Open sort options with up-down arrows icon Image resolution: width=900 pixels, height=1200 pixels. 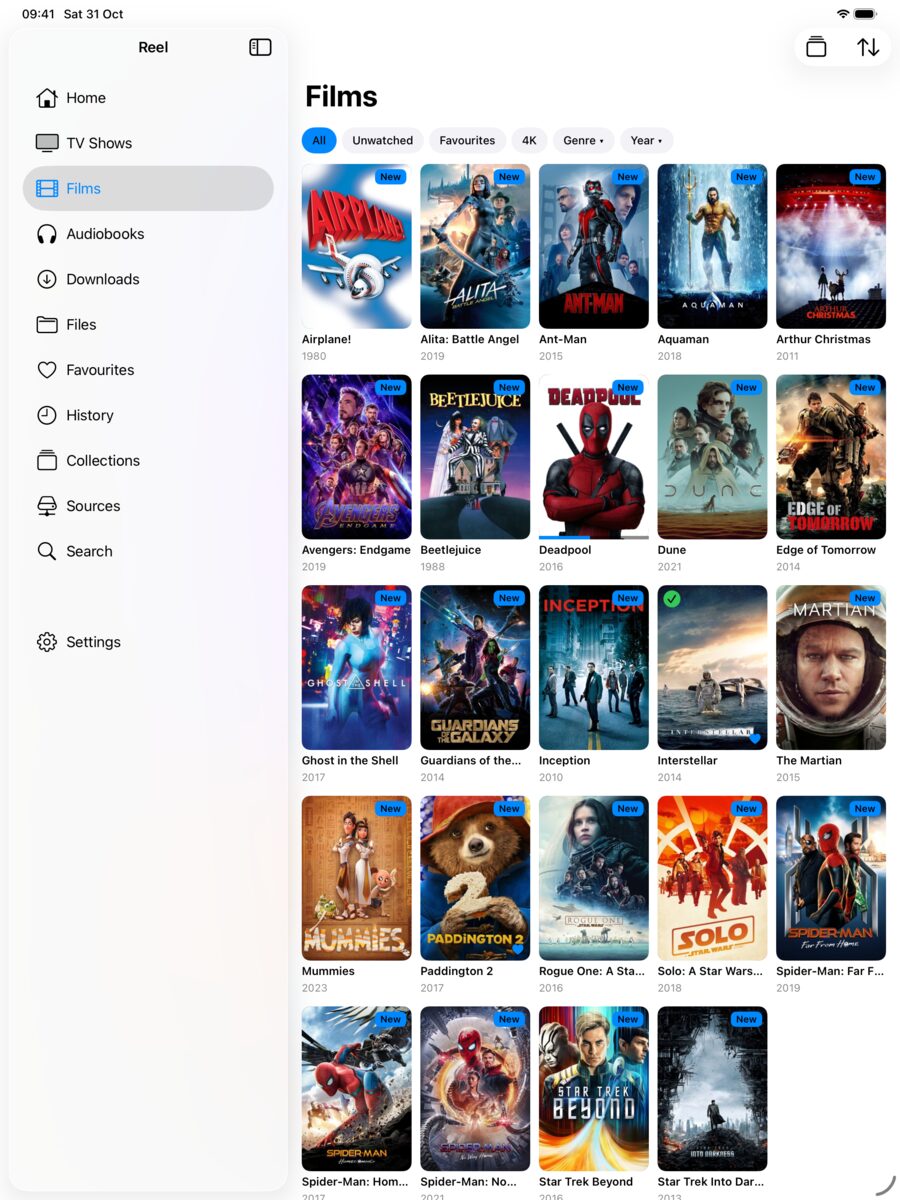click(x=868, y=47)
